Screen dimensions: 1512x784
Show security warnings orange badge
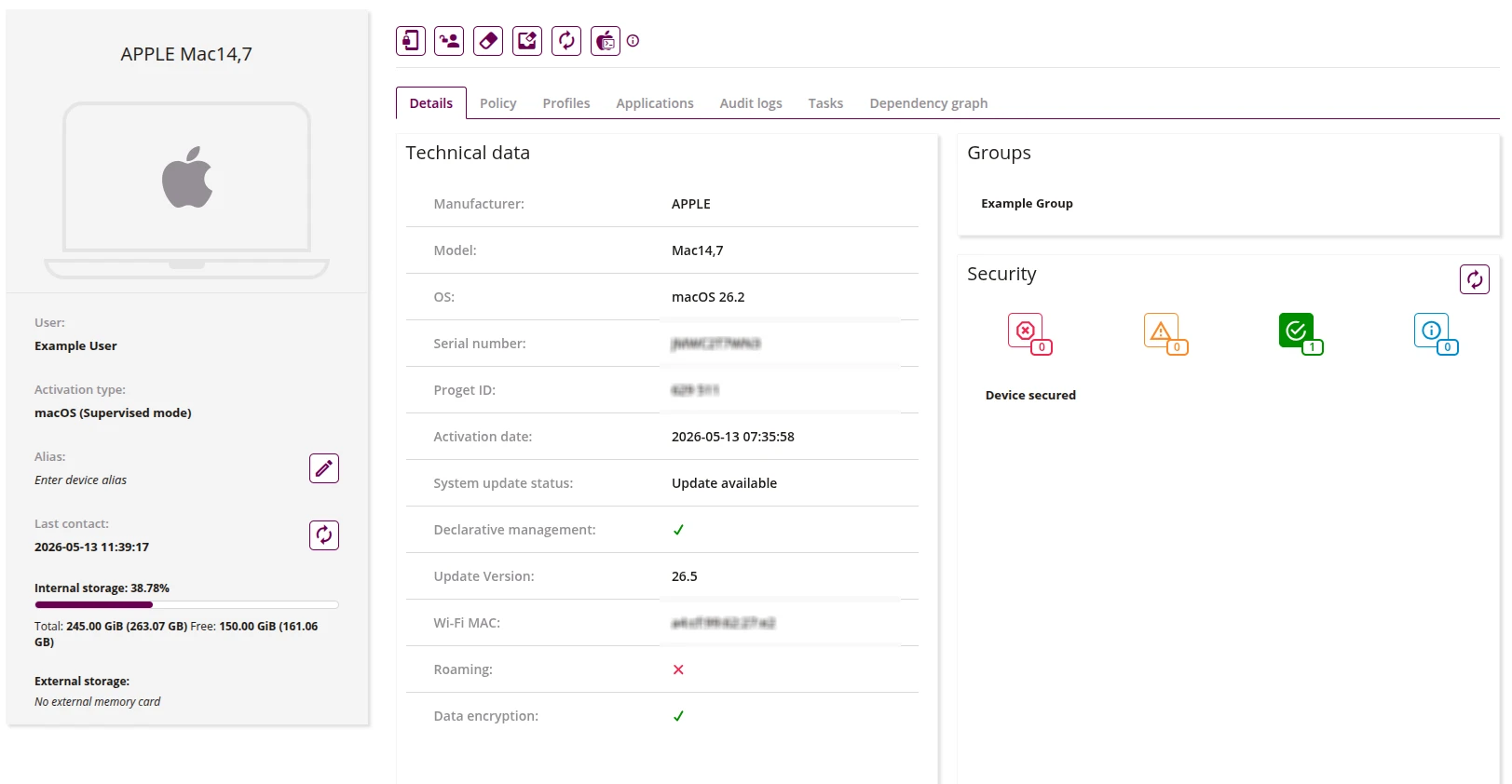[x=1165, y=333]
